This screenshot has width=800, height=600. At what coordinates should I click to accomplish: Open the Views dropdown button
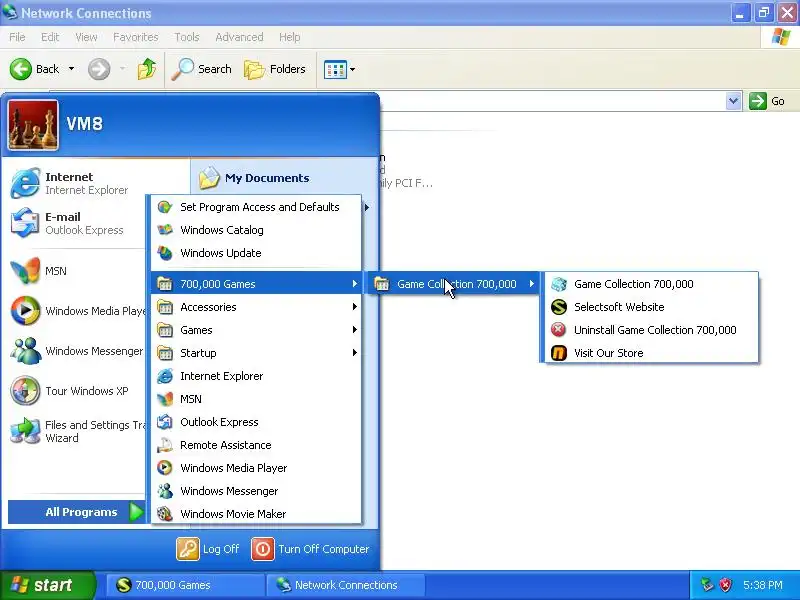tap(339, 69)
